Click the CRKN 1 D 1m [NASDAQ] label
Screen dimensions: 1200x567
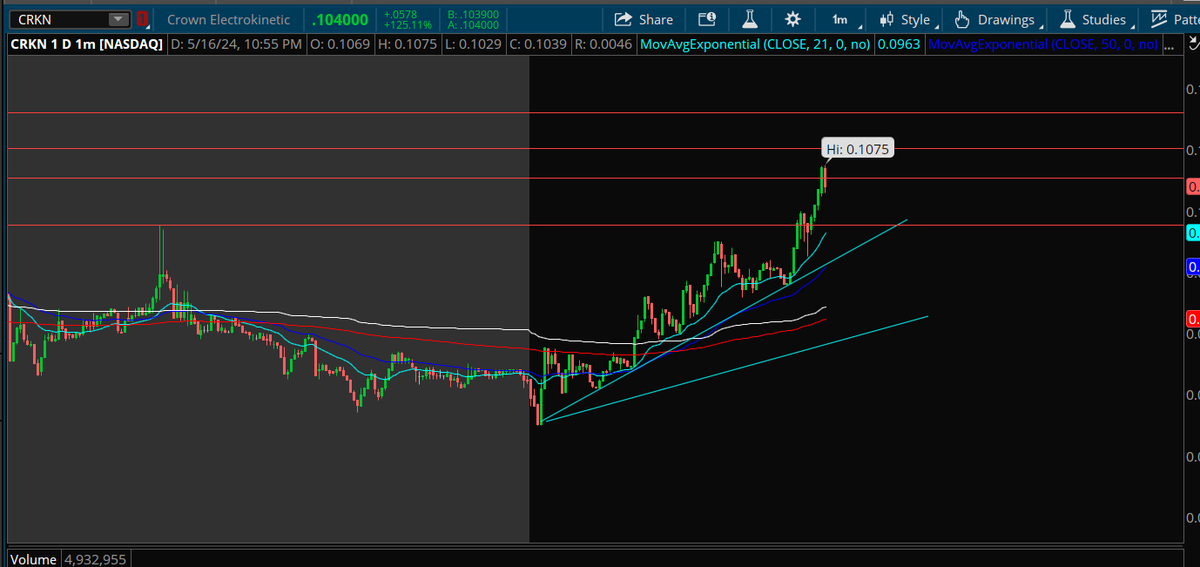(87, 44)
